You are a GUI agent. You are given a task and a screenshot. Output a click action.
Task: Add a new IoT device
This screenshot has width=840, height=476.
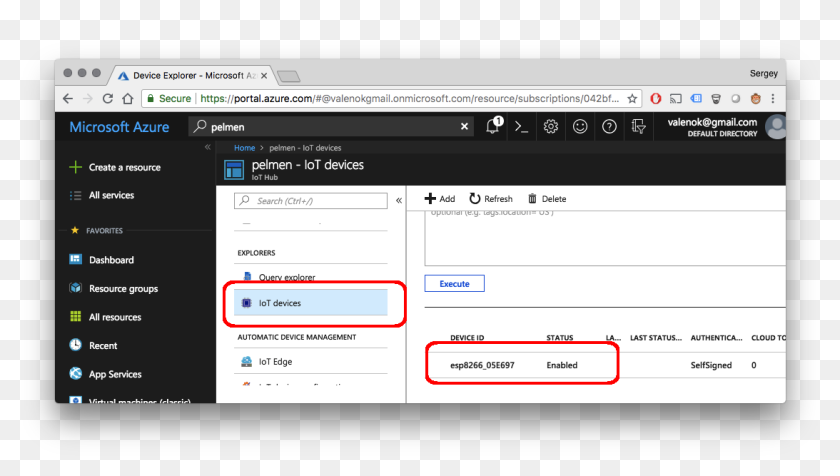coord(440,199)
